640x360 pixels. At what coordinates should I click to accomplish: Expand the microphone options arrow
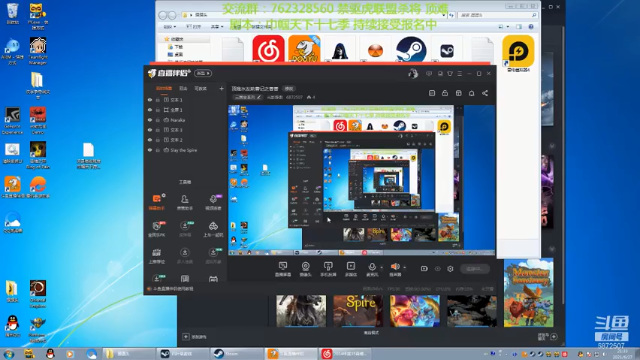click(x=382, y=268)
